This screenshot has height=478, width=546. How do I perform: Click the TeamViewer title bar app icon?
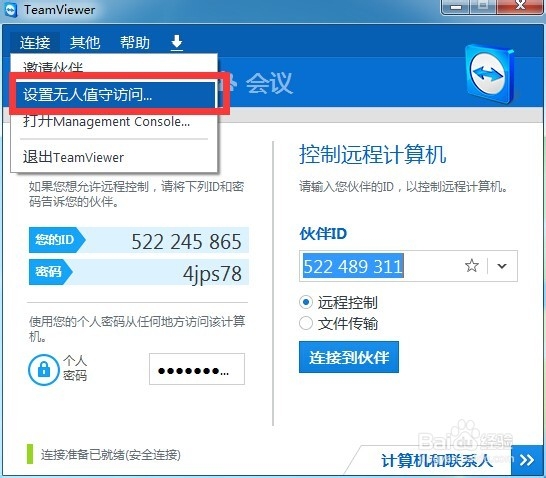click(11, 10)
